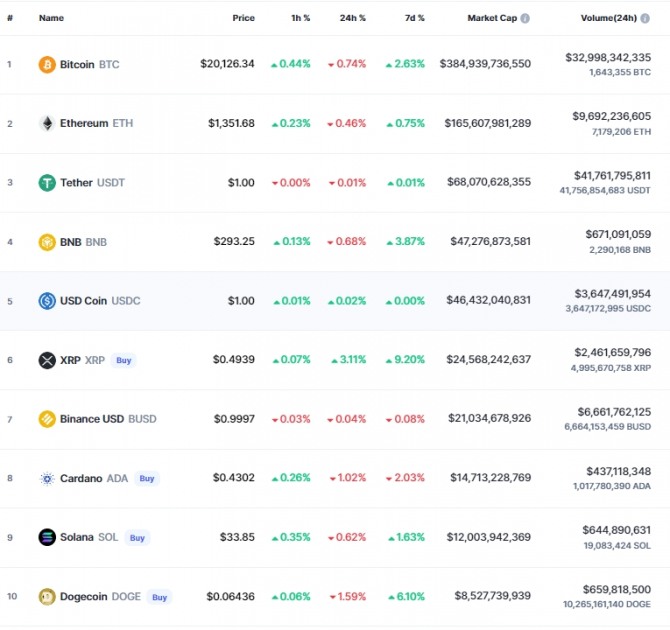Click the BNB coin icon
Screen dimensions: 670x630
47,242
